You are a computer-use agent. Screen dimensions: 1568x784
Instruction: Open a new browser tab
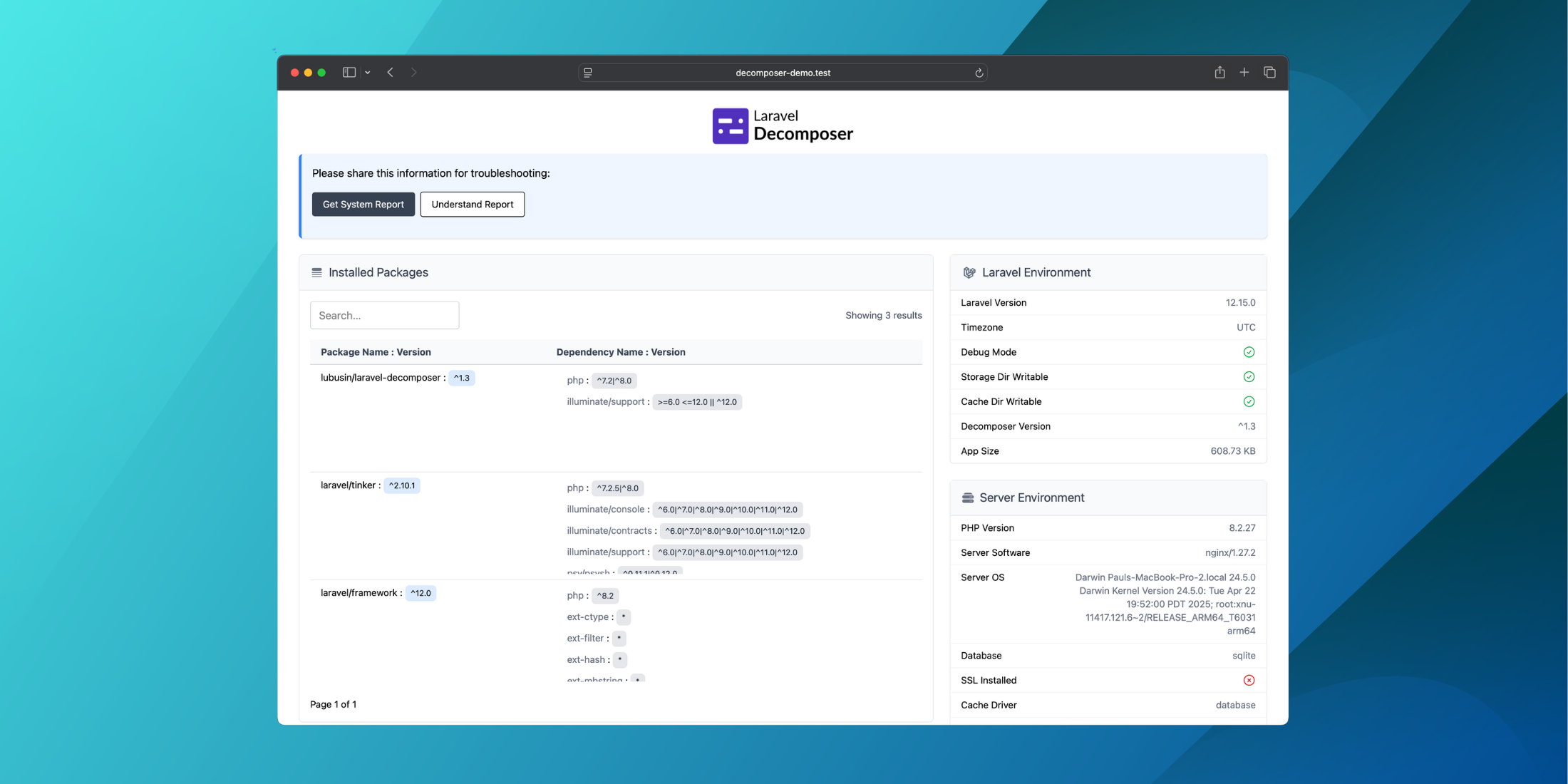1244,72
